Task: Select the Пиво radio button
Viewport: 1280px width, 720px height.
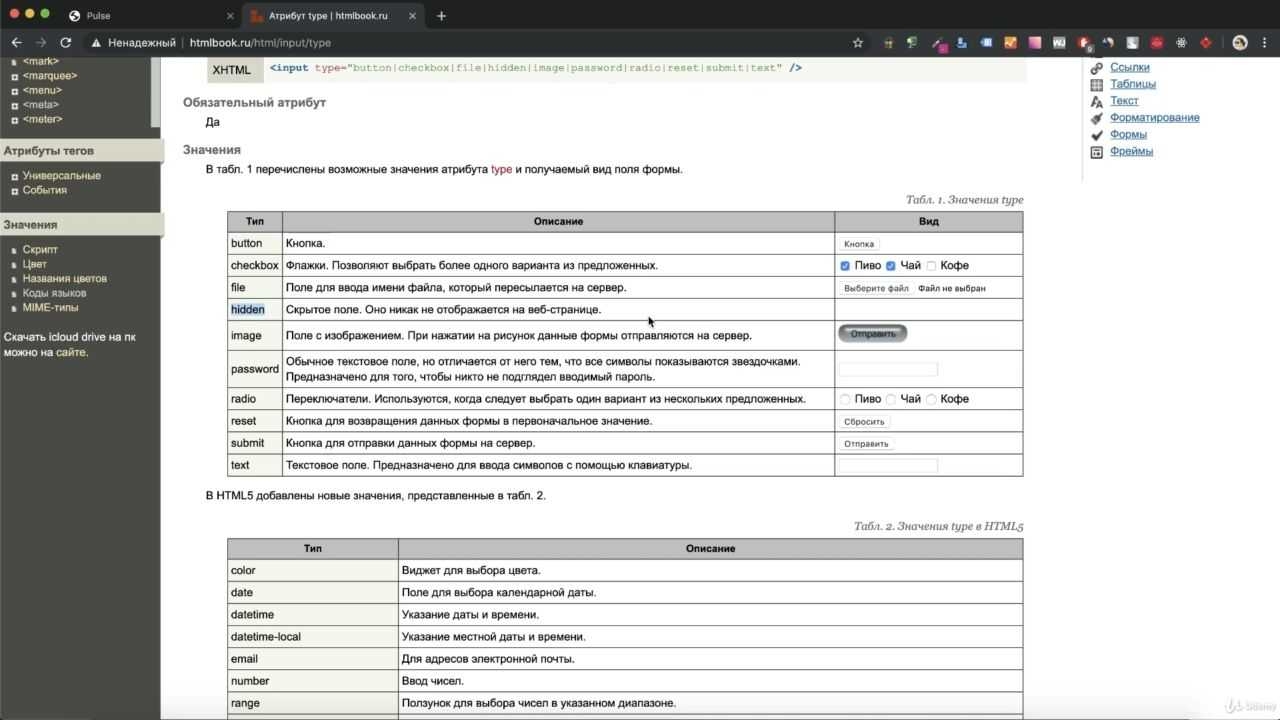Action: 845,399
